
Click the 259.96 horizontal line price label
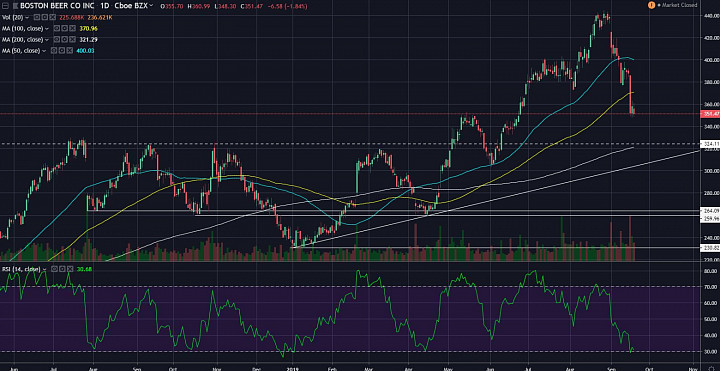point(709,219)
